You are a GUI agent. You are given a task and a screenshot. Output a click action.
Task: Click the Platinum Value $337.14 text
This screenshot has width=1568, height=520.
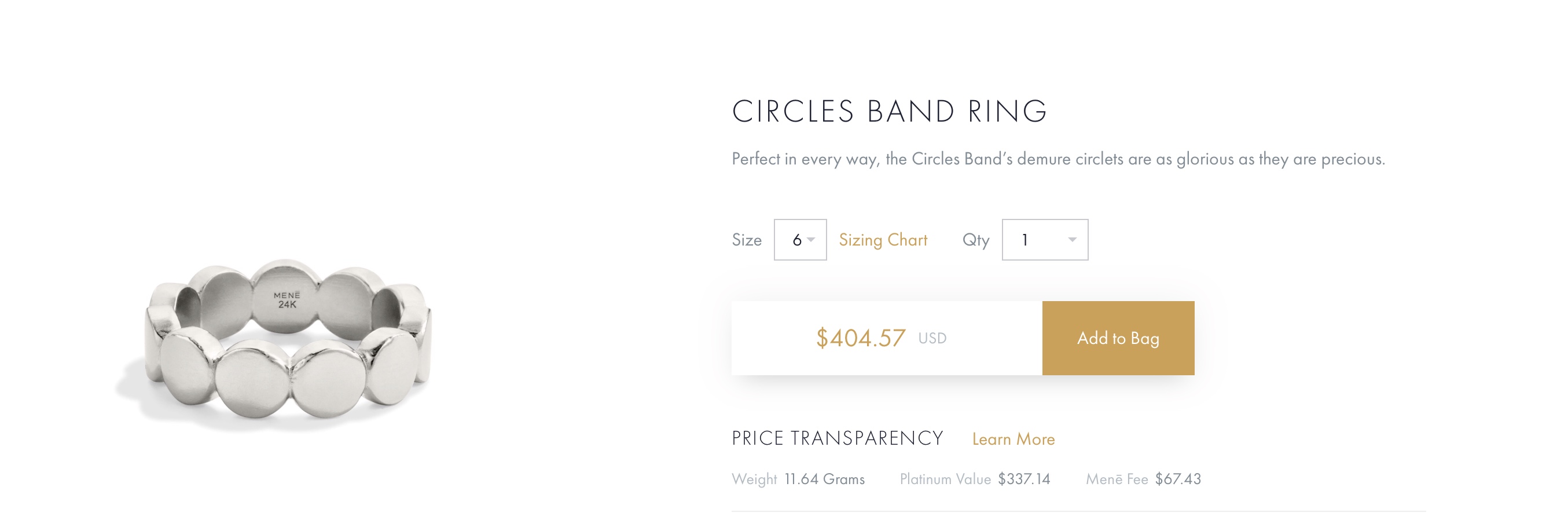point(1024,479)
